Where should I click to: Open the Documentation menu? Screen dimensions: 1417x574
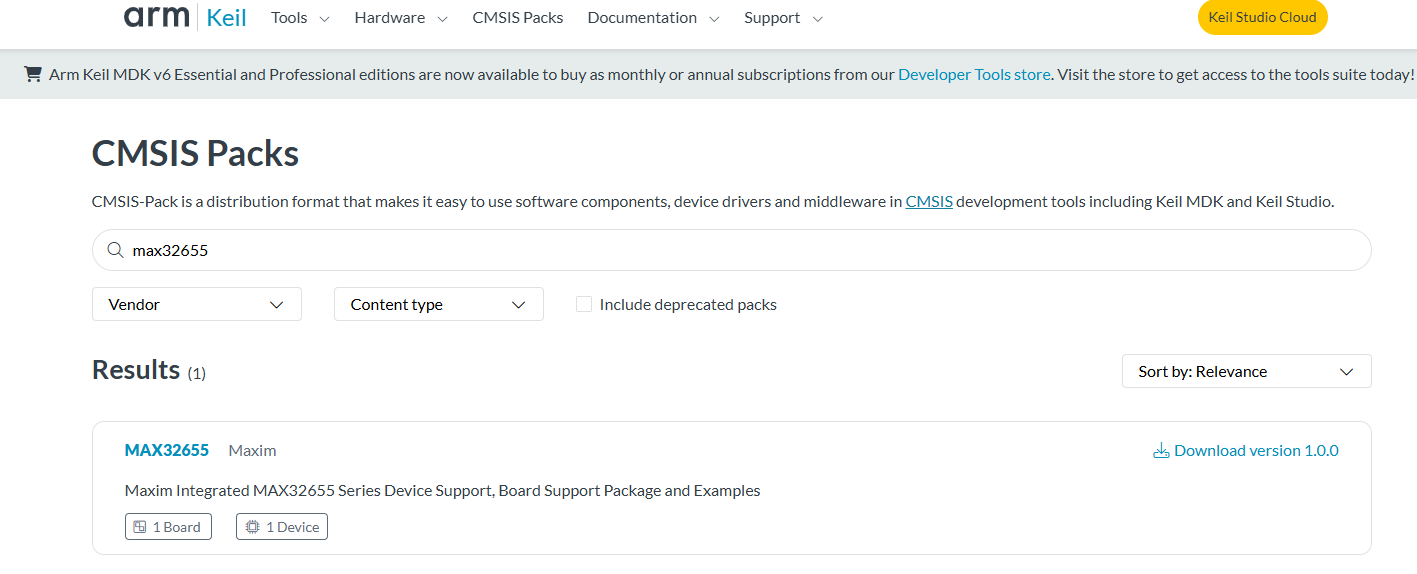[x=653, y=18]
